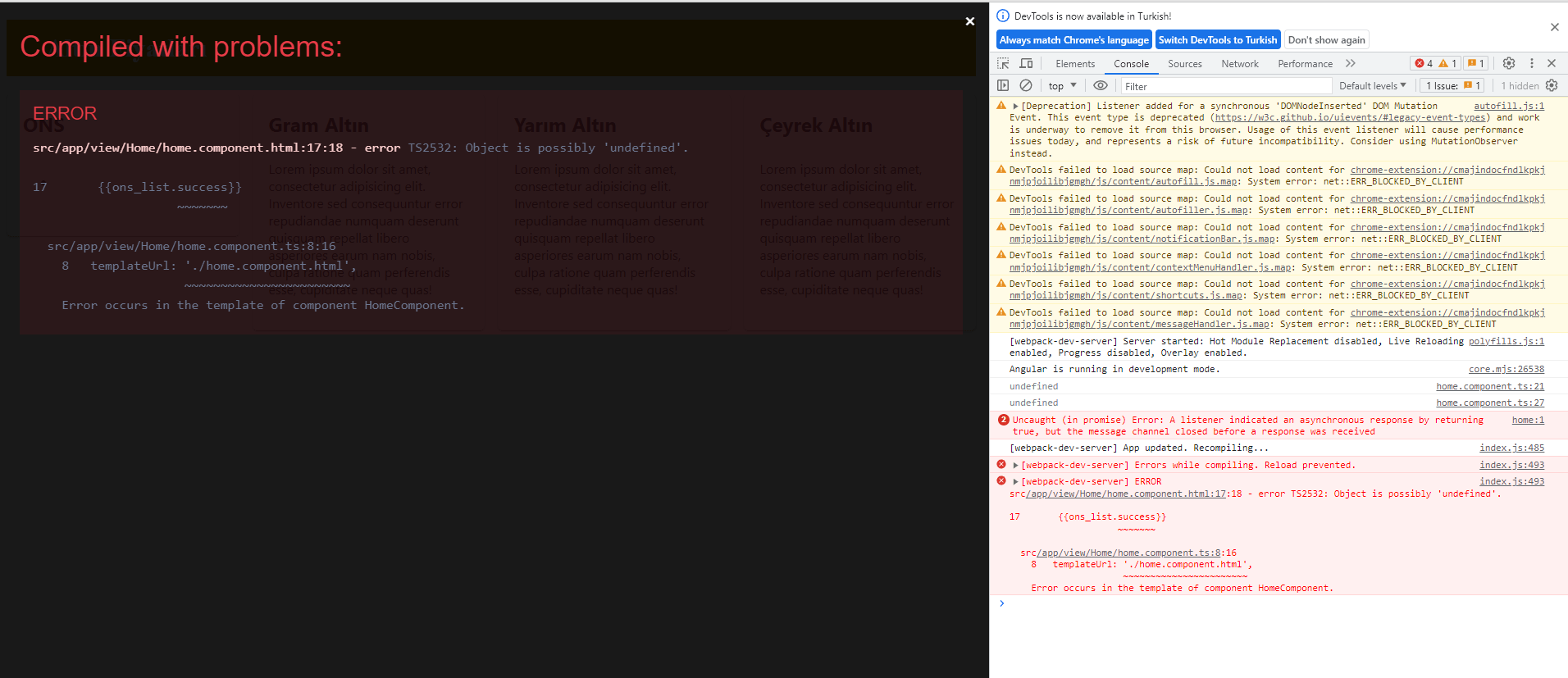Viewport: 1568px width, 678px height.
Task: Click the issues count badge in the tab bar
Action: pyautogui.click(x=1476, y=63)
